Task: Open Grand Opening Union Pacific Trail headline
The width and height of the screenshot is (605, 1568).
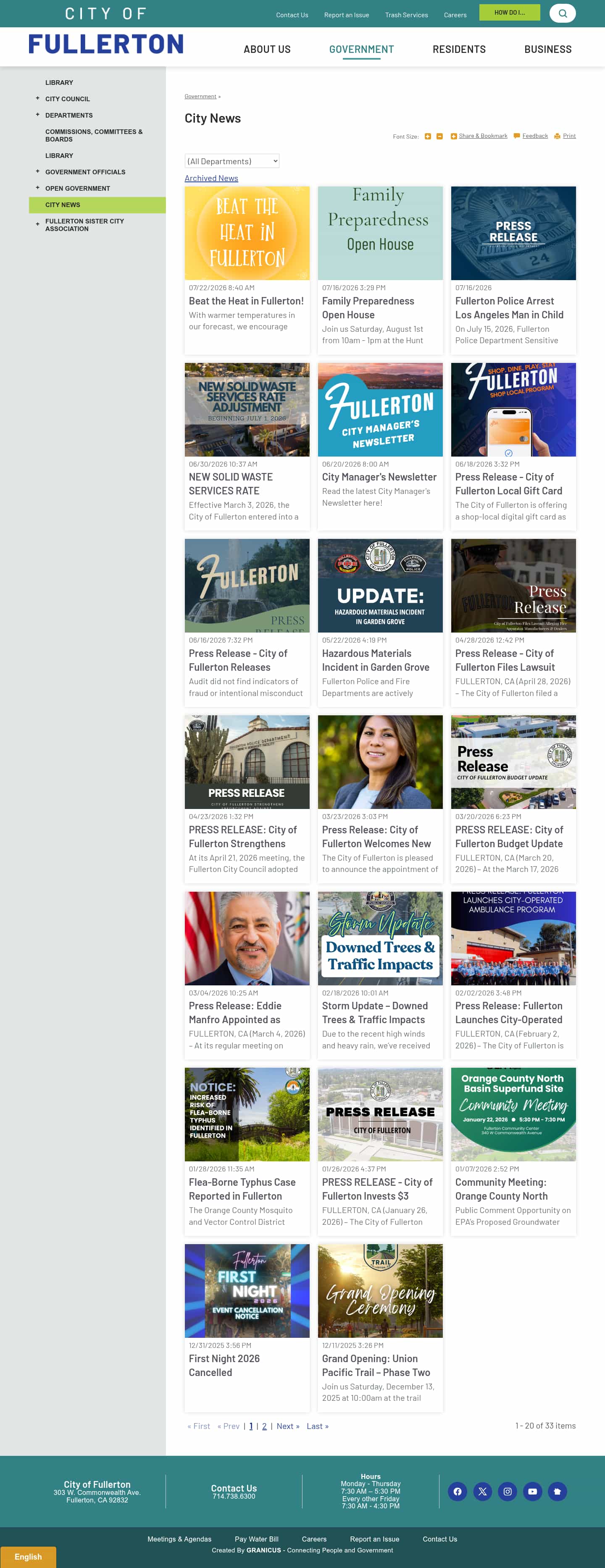Action: point(376,1365)
